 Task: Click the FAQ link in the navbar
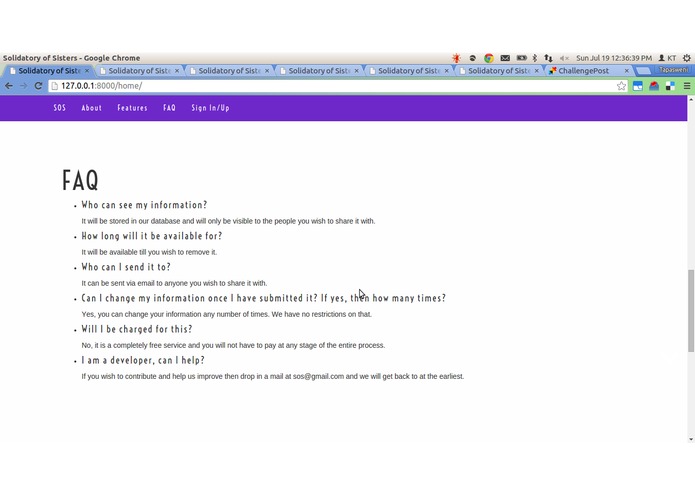[x=169, y=108]
